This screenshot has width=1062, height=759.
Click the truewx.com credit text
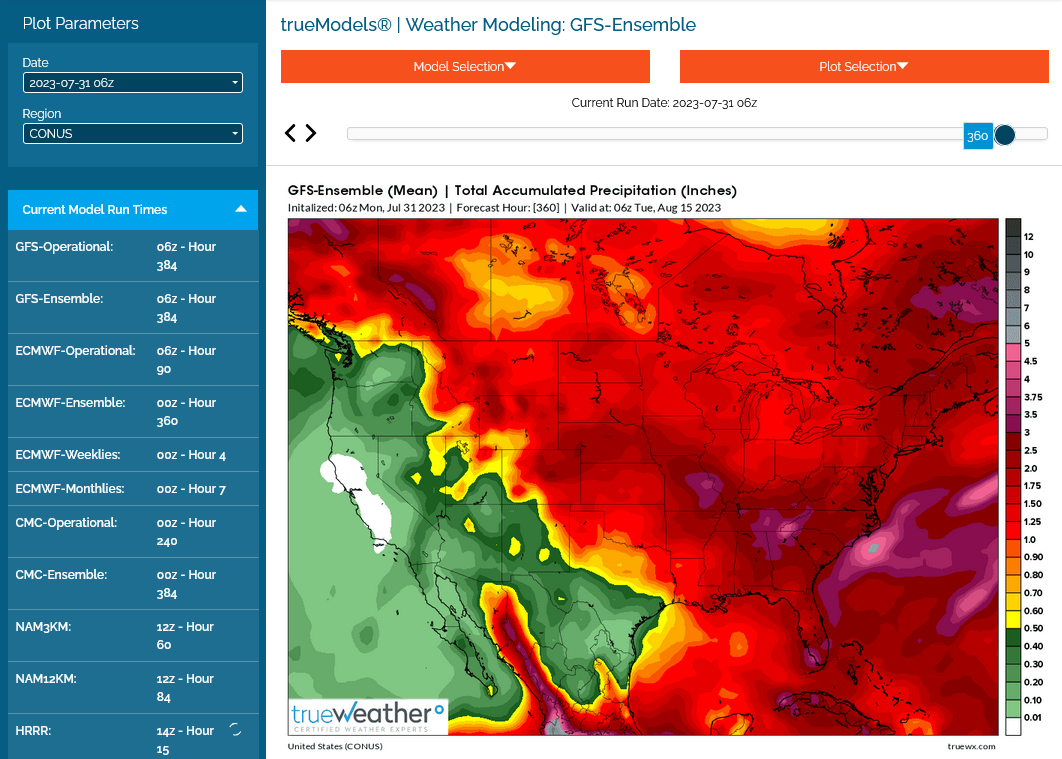[971, 746]
